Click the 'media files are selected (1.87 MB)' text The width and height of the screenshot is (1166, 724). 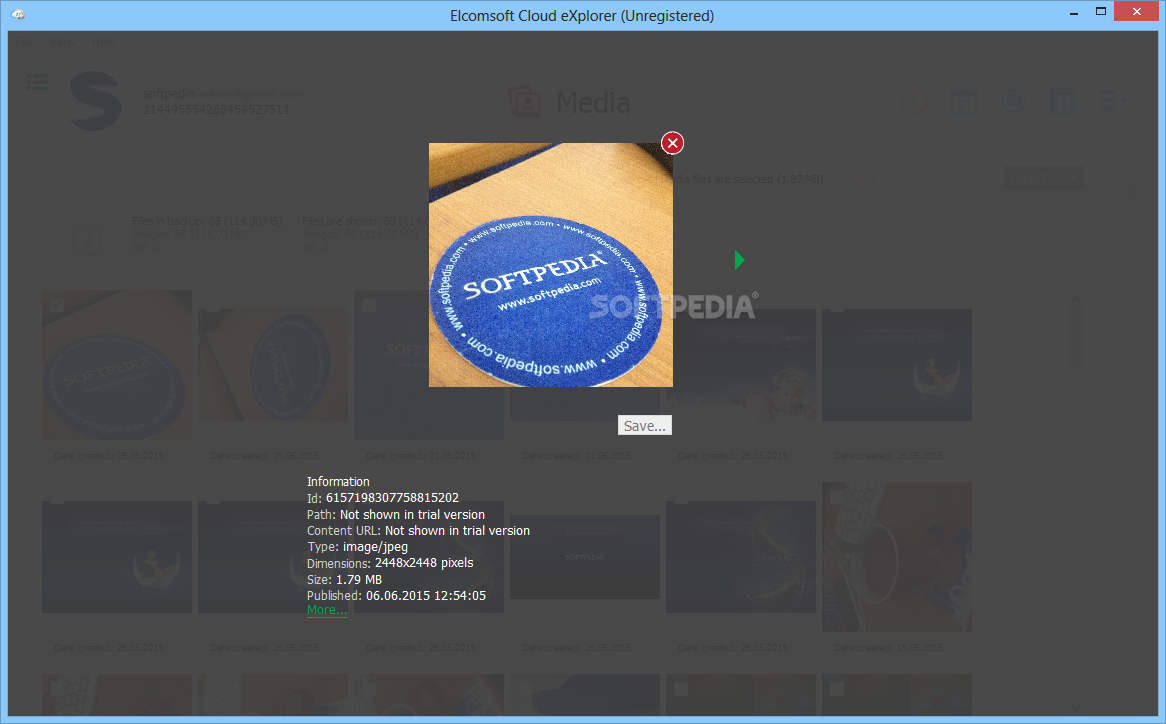(x=746, y=179)
